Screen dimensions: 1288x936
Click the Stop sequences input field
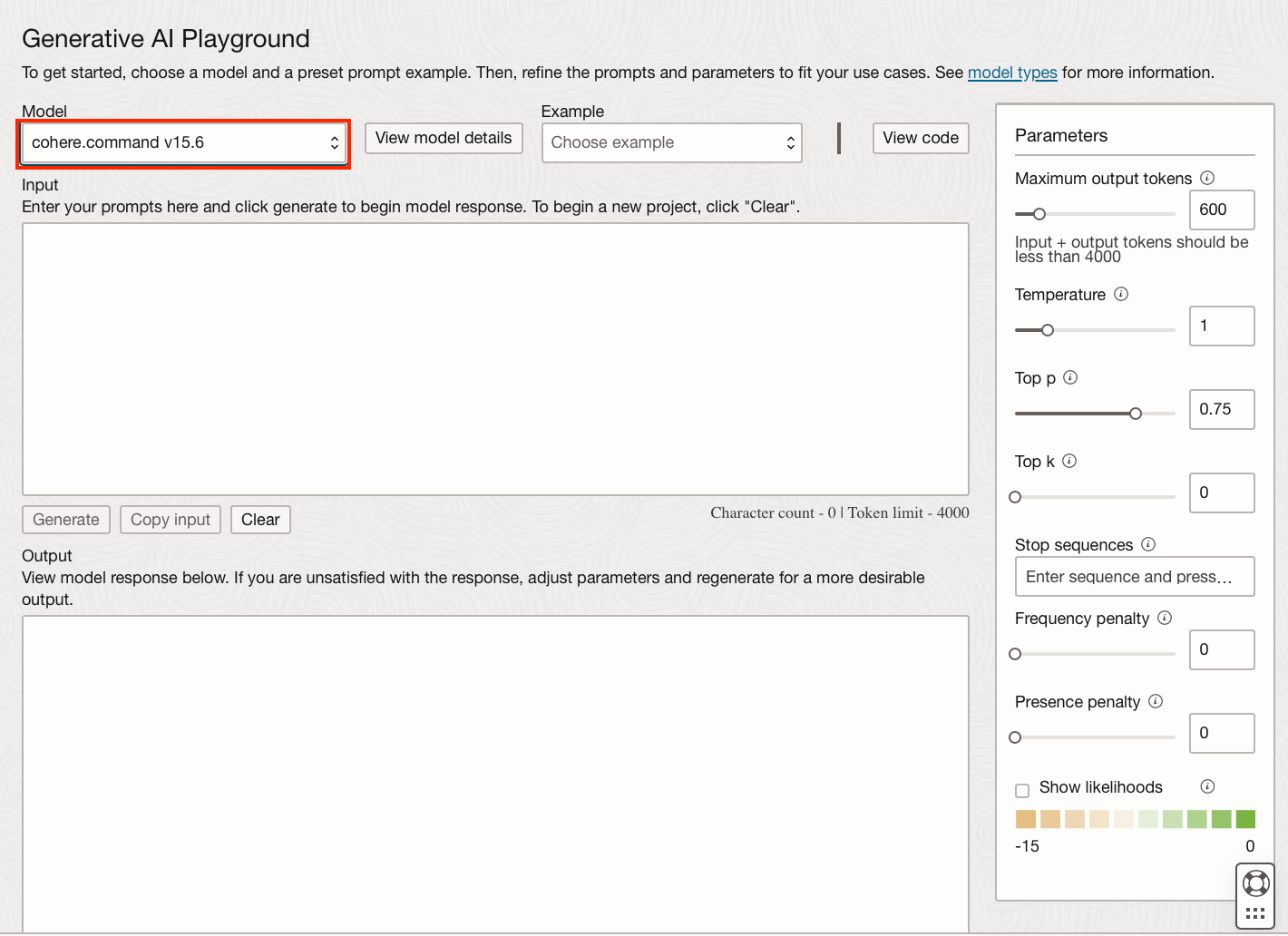click(1135, 577)
